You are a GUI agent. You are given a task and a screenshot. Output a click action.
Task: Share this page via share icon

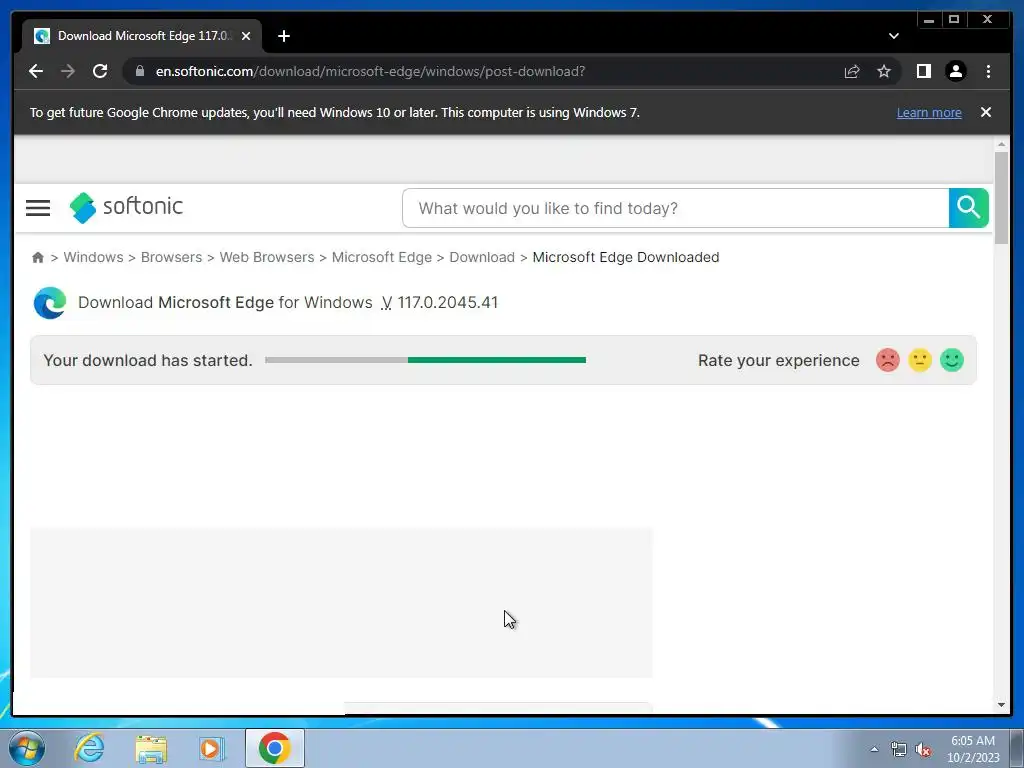852,71
